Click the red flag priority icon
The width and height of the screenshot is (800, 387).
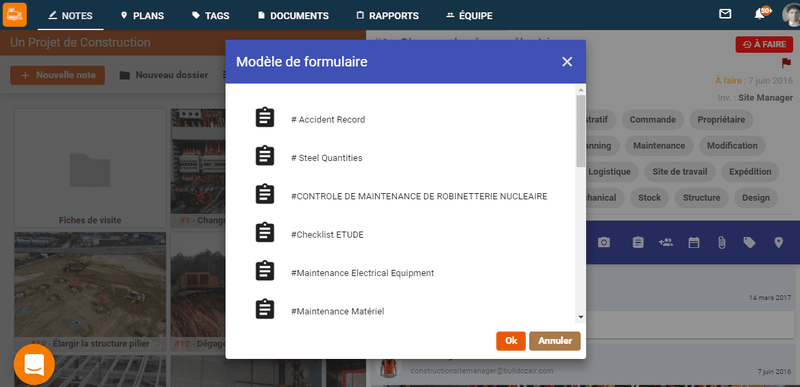tap(786, 63)
